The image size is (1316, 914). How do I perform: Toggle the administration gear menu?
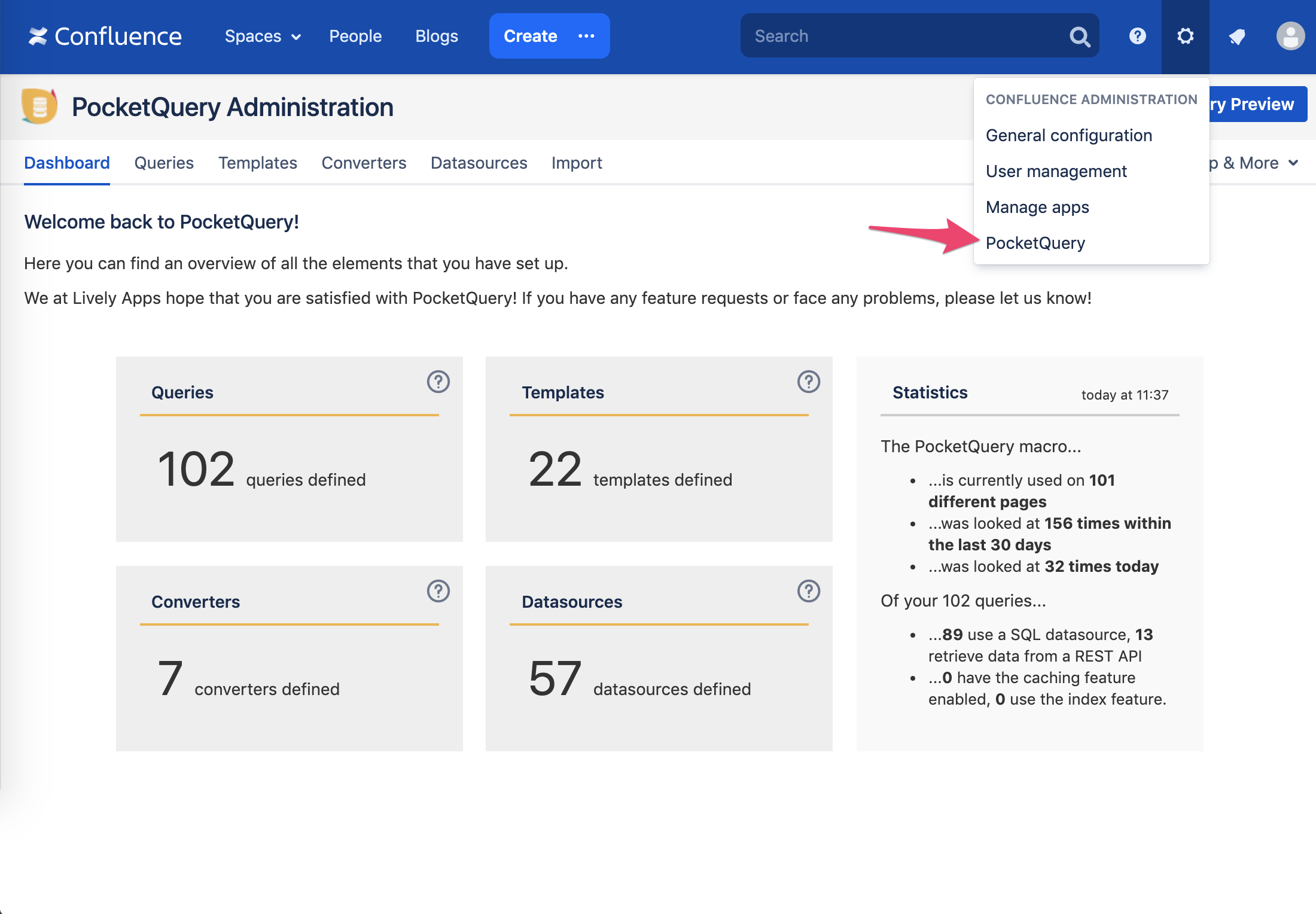point(1186,36)
